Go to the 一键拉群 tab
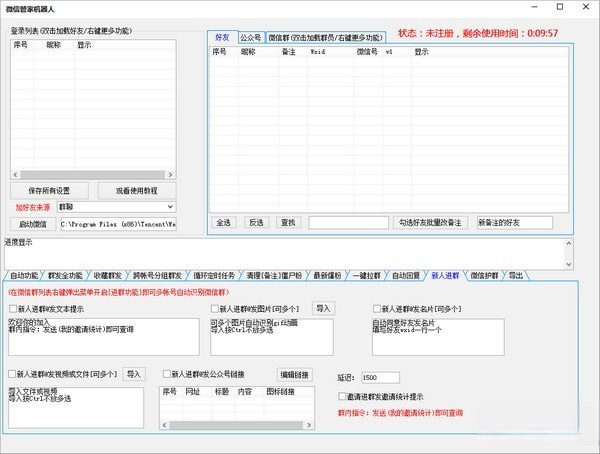The height and width of the screenshot is (454, 600). click(x=366, y=275)
